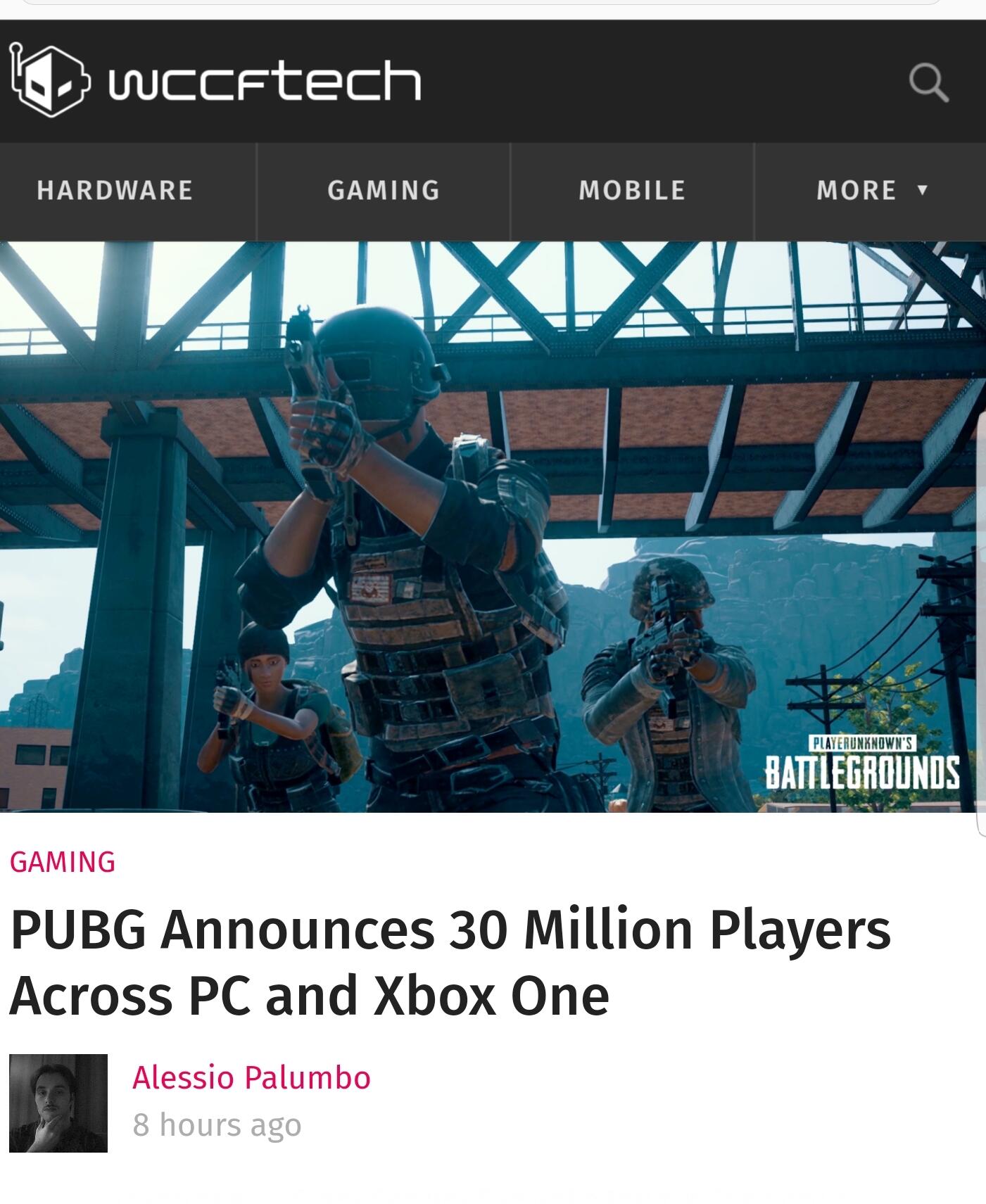986x1204 pixels.
Task: Switch to the GAMING navigation tab
Action: (x=384, y=191)
